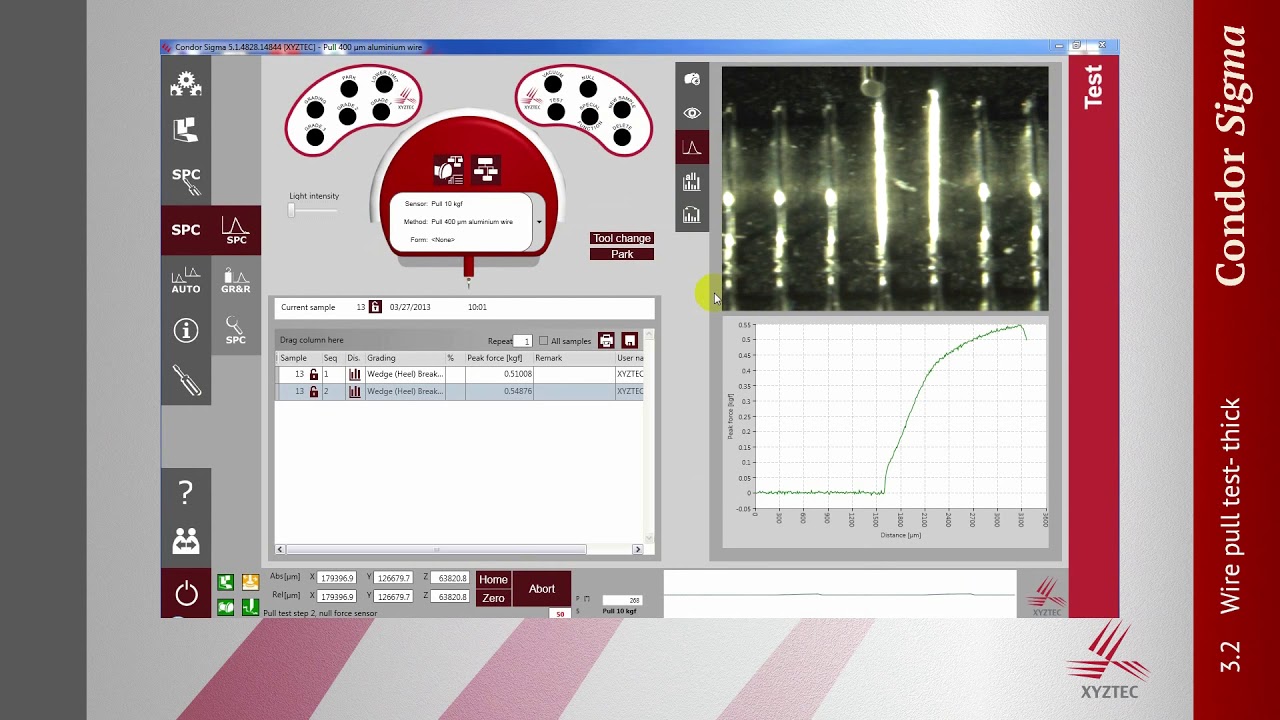Click the lock icon in sequence 1 row

tap(313, 374)
